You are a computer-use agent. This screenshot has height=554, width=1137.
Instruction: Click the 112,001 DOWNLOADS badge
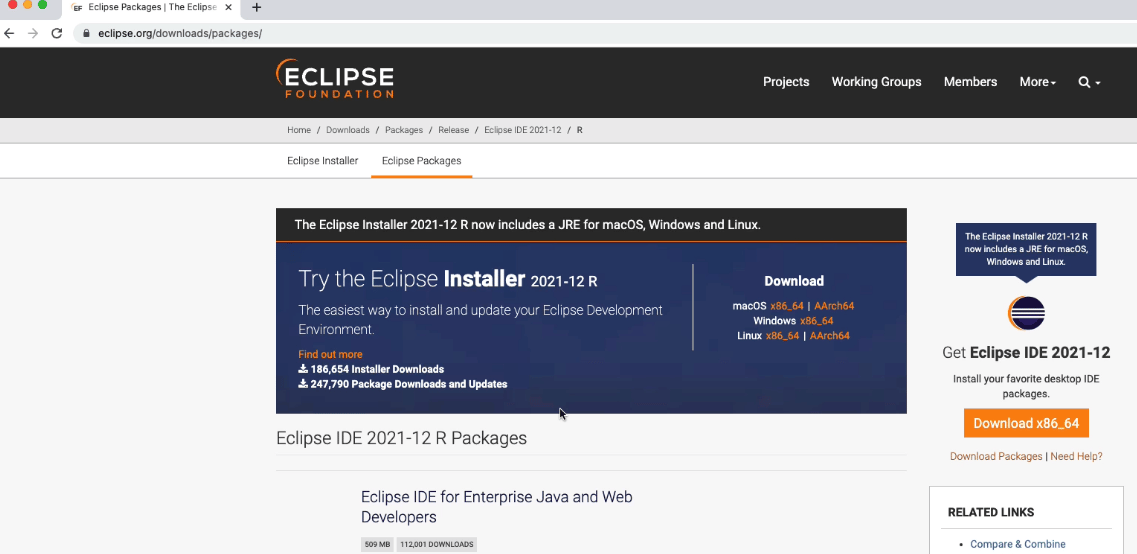click(x=437, y=545)
